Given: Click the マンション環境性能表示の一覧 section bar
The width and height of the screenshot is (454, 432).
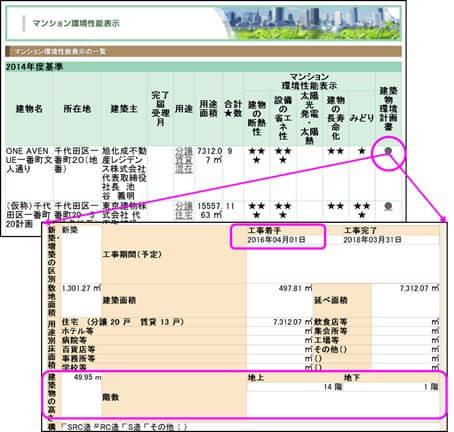Looking at the screenshot, I should [203, 51].
